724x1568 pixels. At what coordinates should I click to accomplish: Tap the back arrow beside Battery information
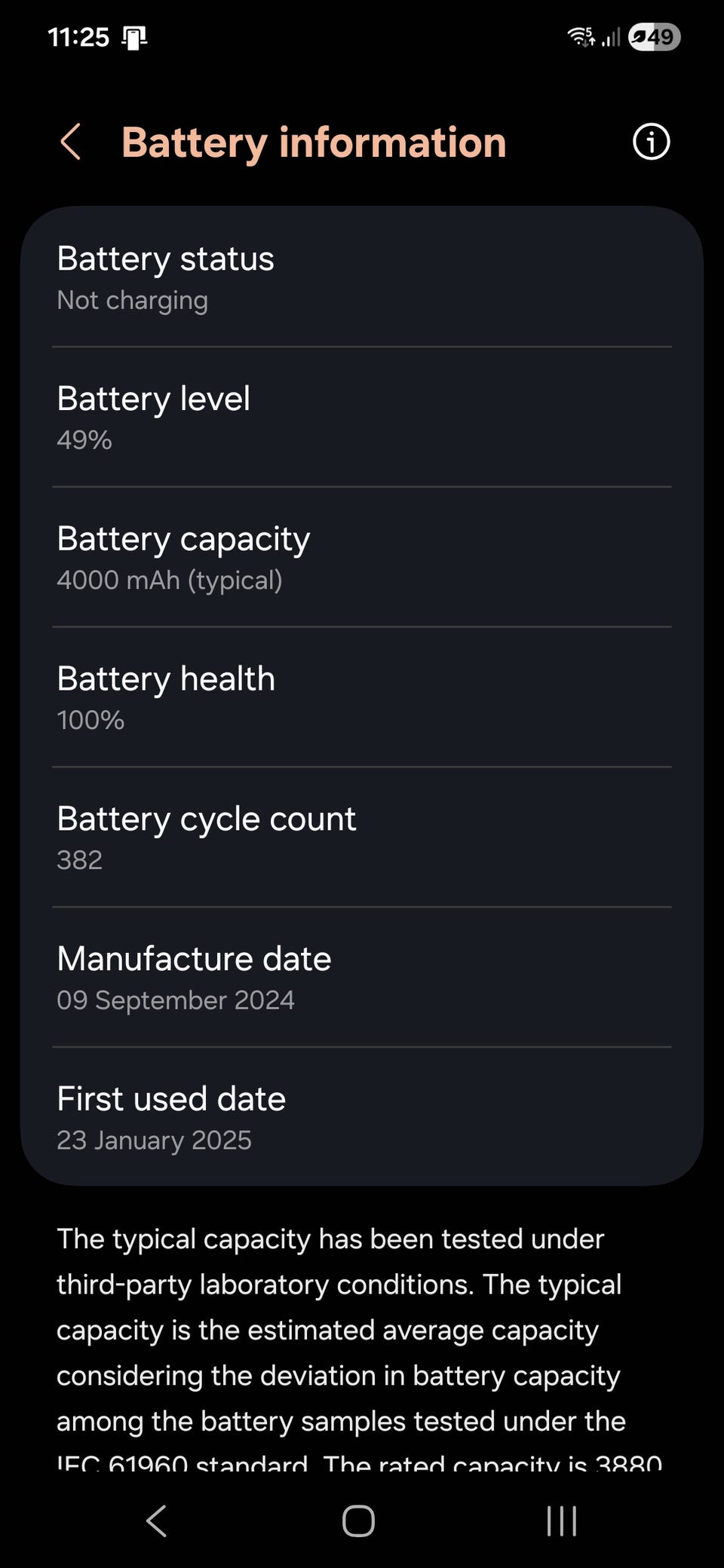tap(70, 142)
